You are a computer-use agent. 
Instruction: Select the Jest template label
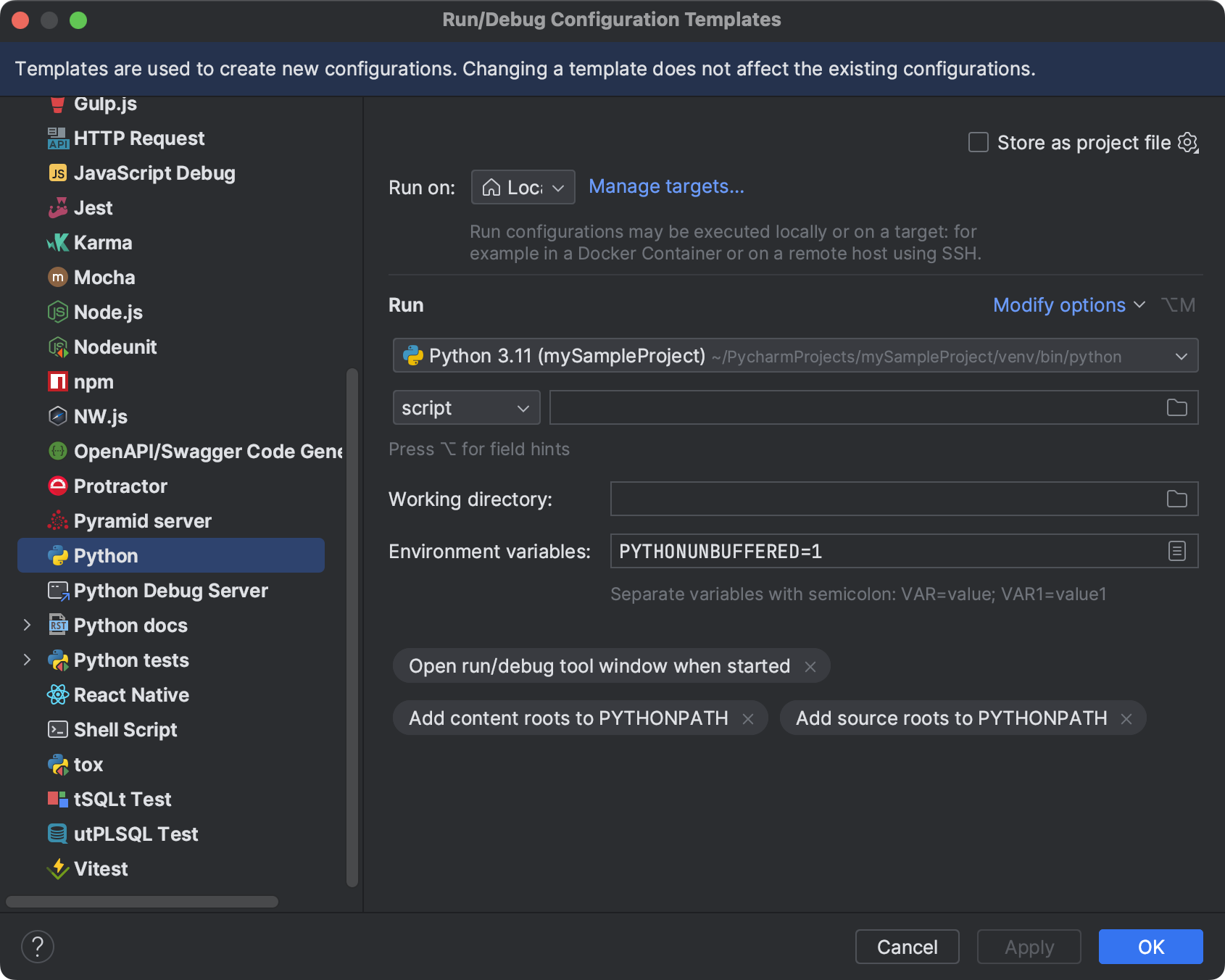[x=93, y=208]
